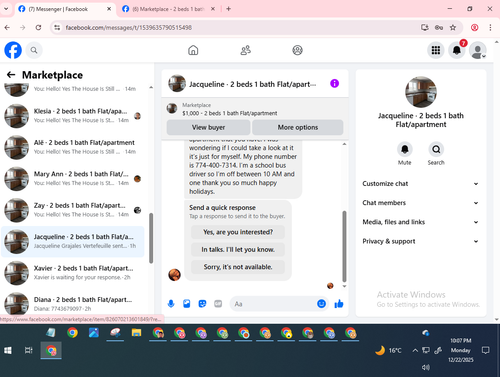Choose a sticker icon
Image resolution: width=500 pixels, height=377 pixels.
[202, 304]
